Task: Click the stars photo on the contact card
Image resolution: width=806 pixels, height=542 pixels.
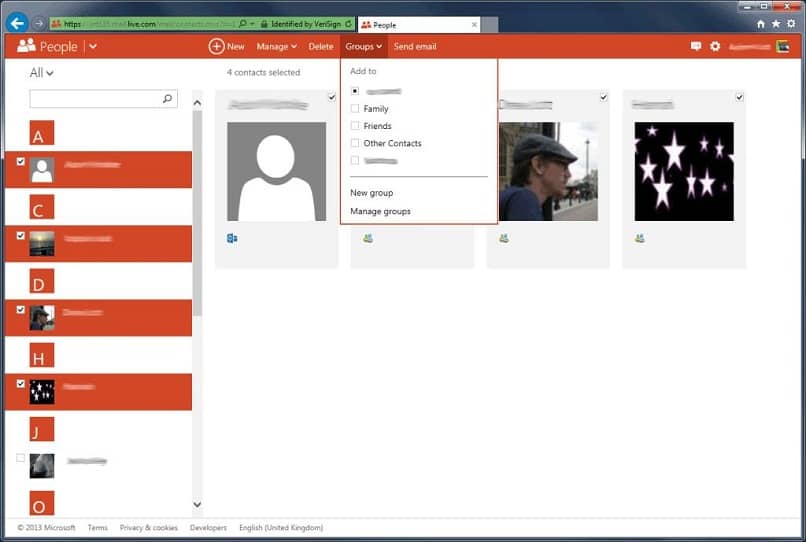Action: pyautogui.click(x=684, y=171)
